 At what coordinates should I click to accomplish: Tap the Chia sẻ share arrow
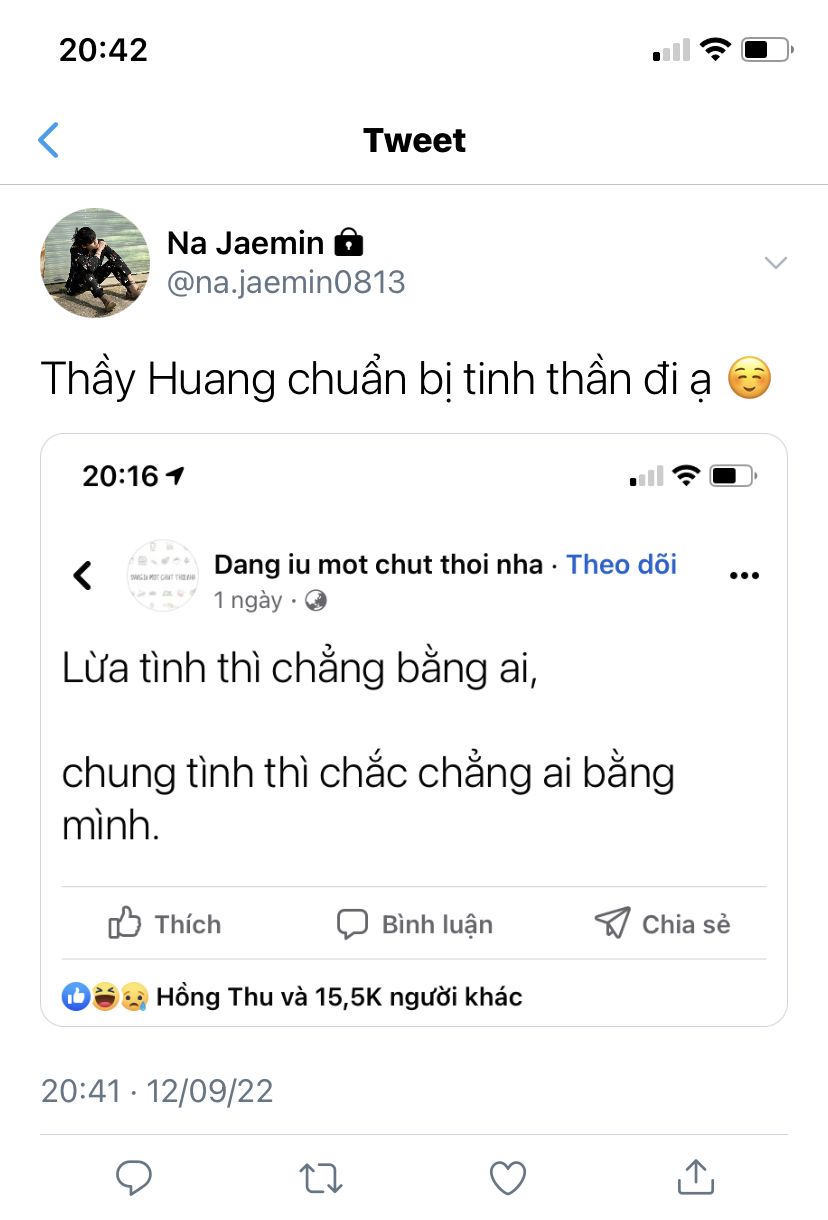(x=612, y=922)
